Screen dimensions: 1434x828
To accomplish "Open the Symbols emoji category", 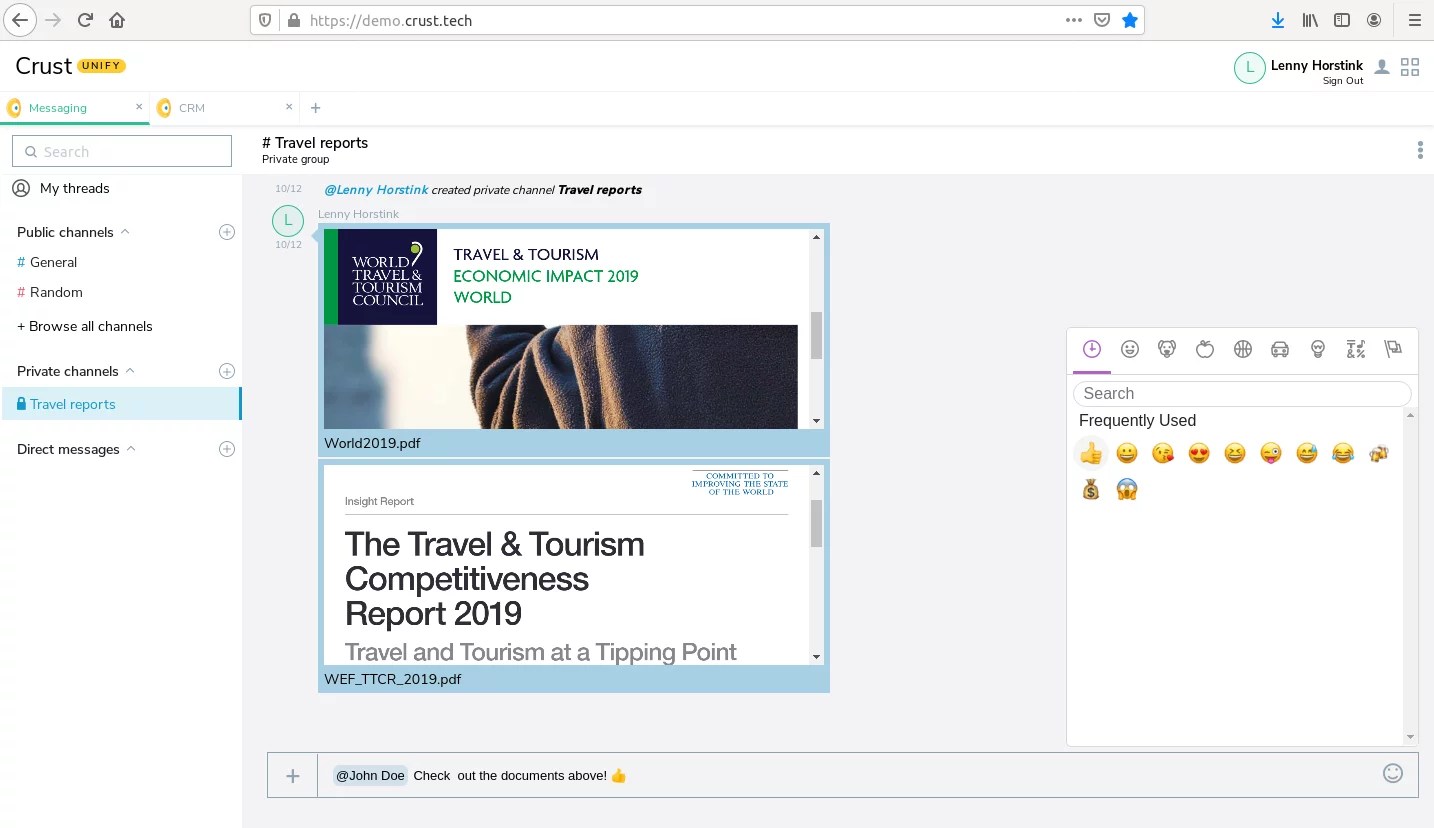I will [1356, 349].
